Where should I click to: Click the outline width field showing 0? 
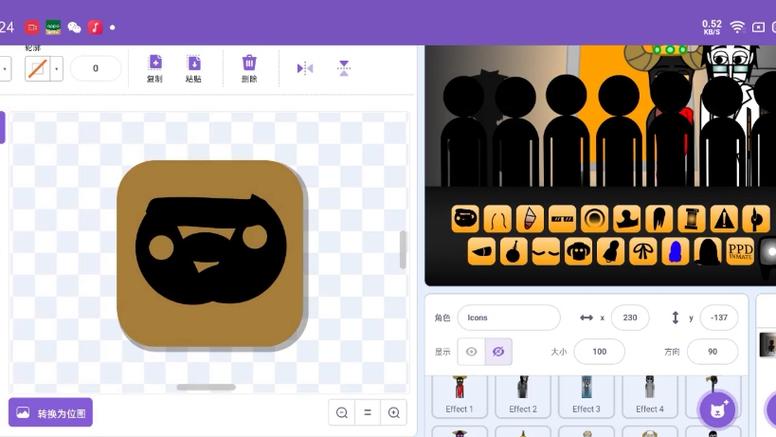96,68
